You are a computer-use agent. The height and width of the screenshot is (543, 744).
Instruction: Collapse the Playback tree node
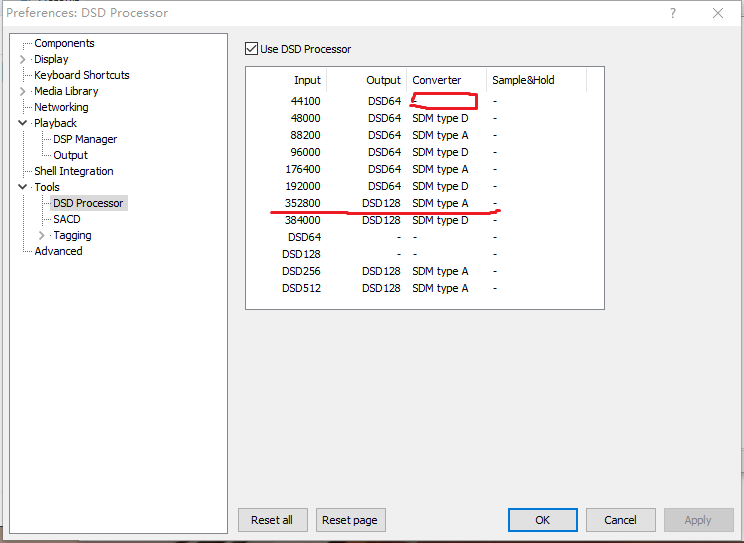[23, 123]
